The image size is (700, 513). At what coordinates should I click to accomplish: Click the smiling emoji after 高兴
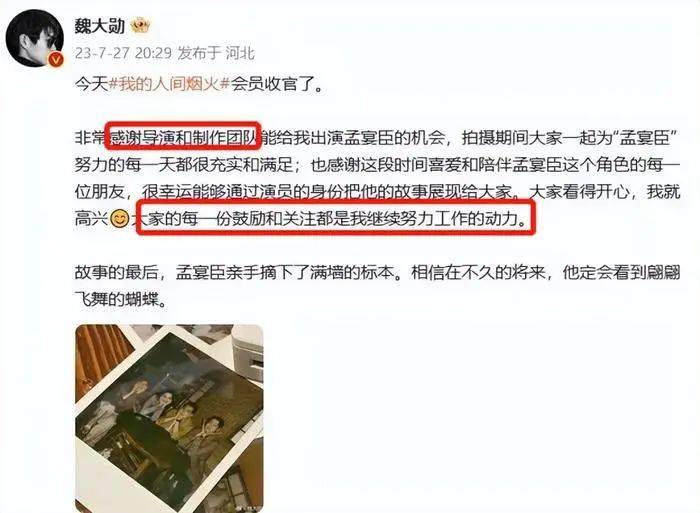click(x=119, y=219)
